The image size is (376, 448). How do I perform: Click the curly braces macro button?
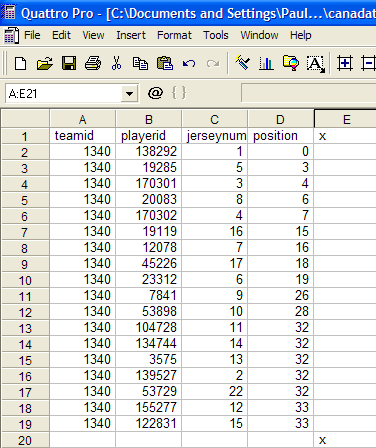pos(179,93)
